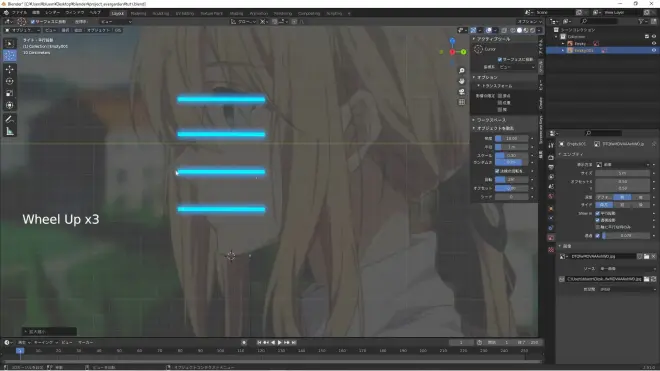This screenshot has height=371, width=660.
Task: Open the Physics properties tab icon
Action: 551,218
